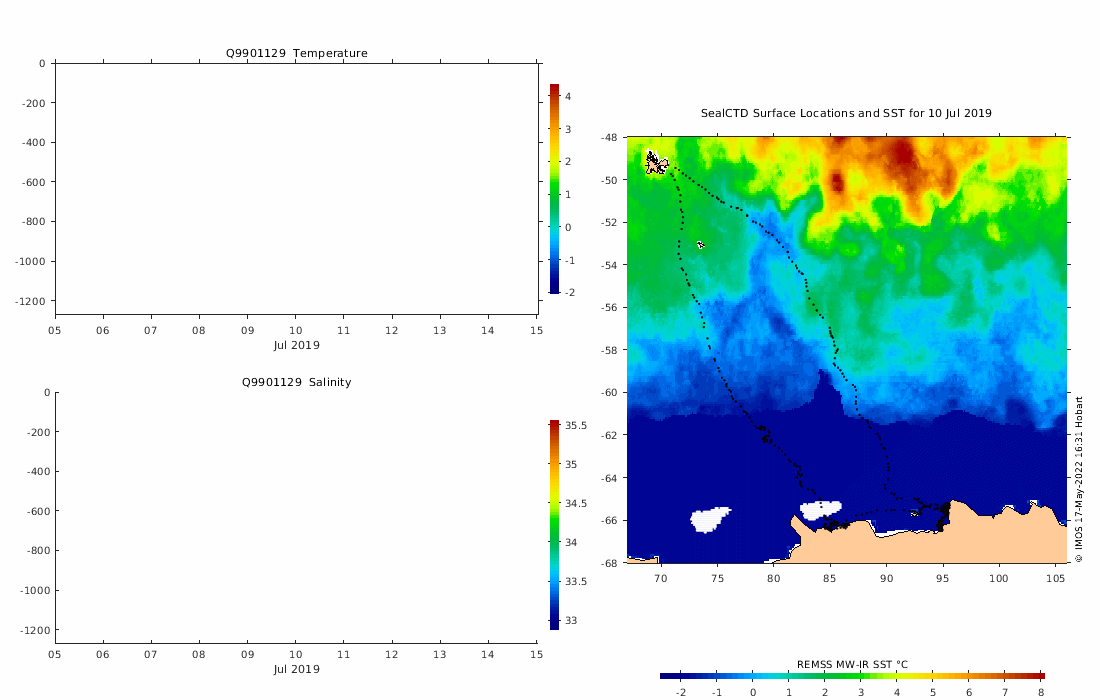Screen dimensions: 1100x700
Task: Click inside the empty Temperature plot area
Action: pos(296,189)
